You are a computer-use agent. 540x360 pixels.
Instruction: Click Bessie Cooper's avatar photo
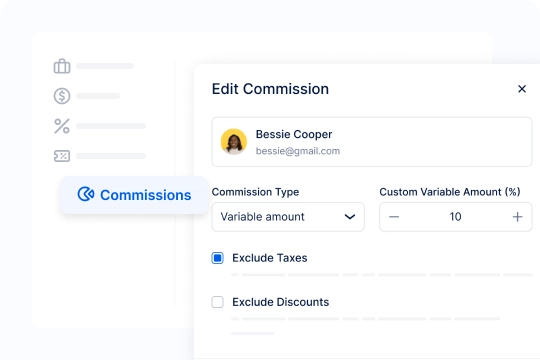pyautogui.click(x=234, y=142)
